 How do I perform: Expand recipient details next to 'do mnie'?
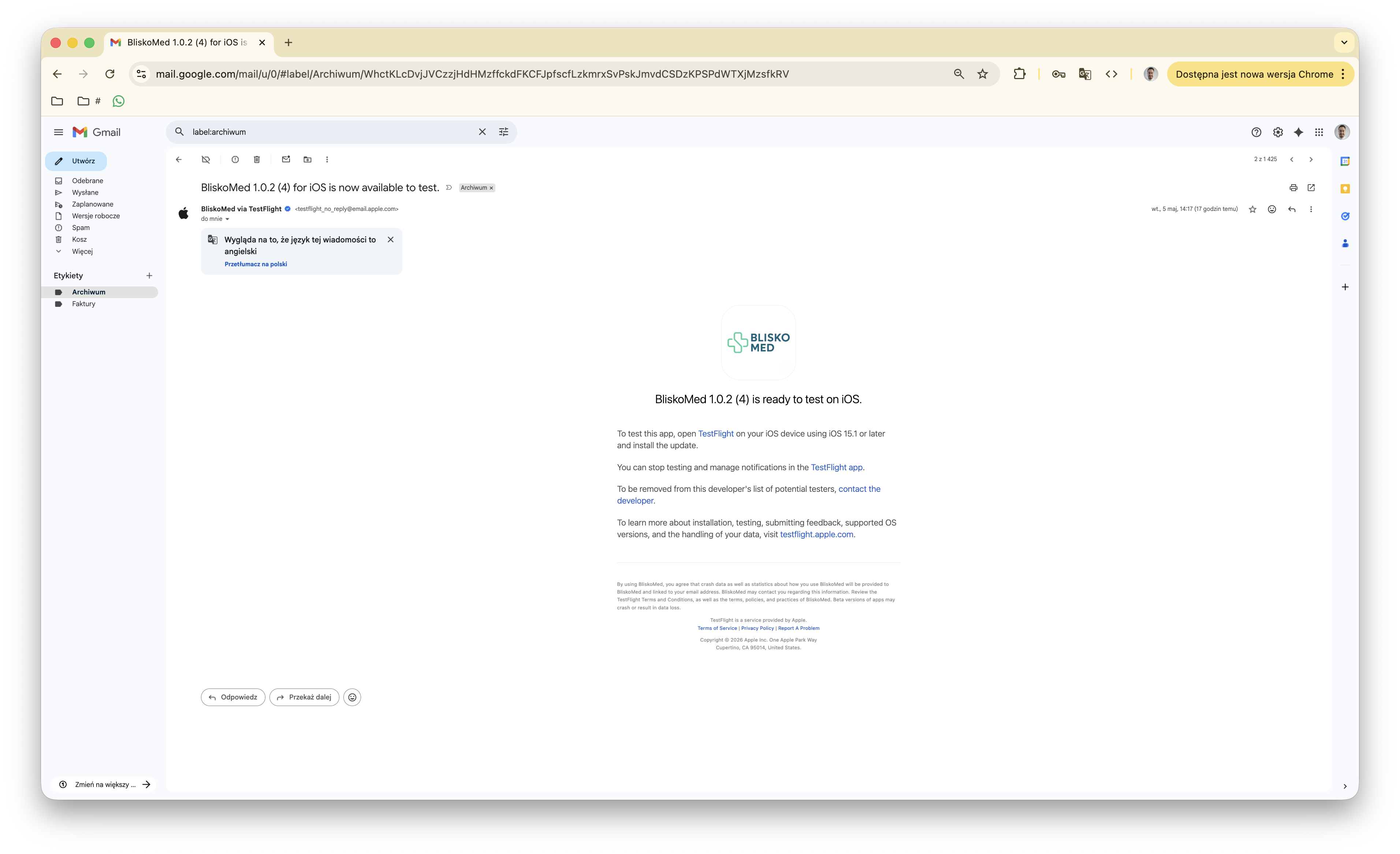pyautogui.click(x=227, y=219)
